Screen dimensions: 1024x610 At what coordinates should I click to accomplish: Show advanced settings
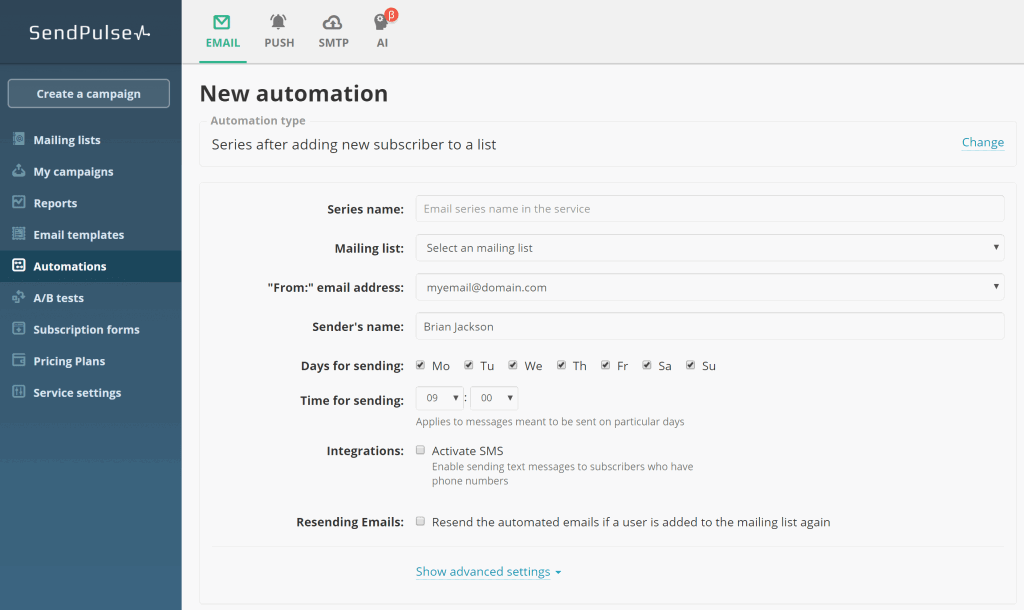pyautogui.click(x=483, y=571)
